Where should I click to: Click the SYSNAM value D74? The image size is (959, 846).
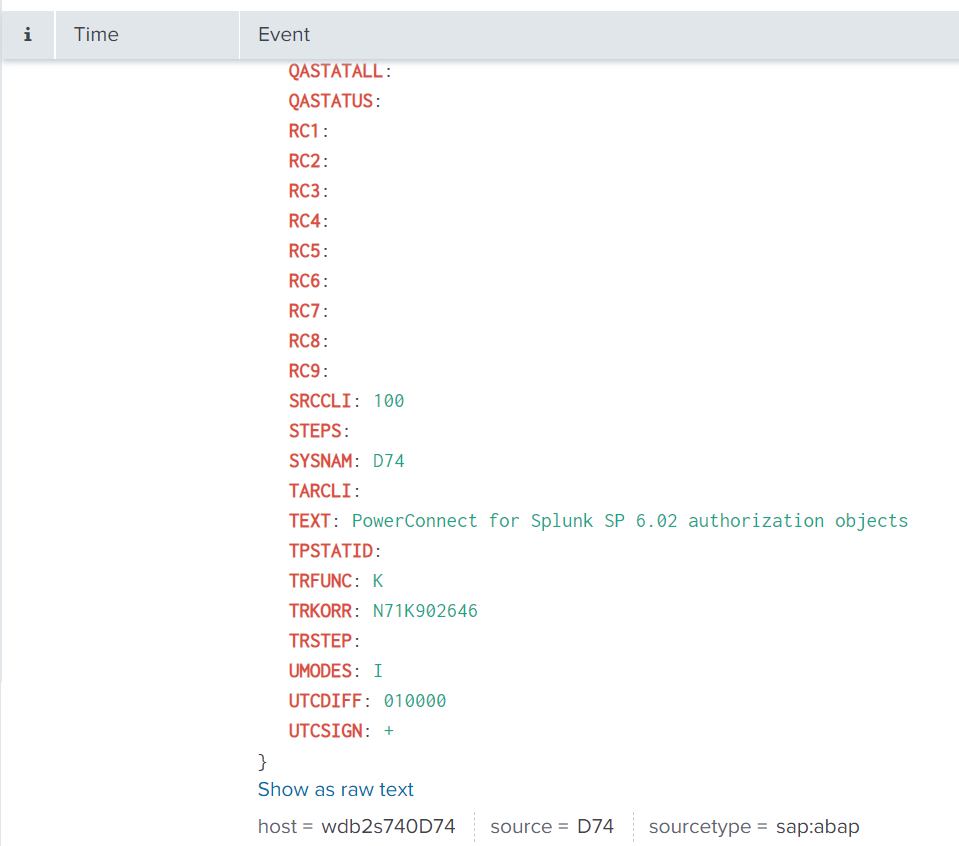388,461
